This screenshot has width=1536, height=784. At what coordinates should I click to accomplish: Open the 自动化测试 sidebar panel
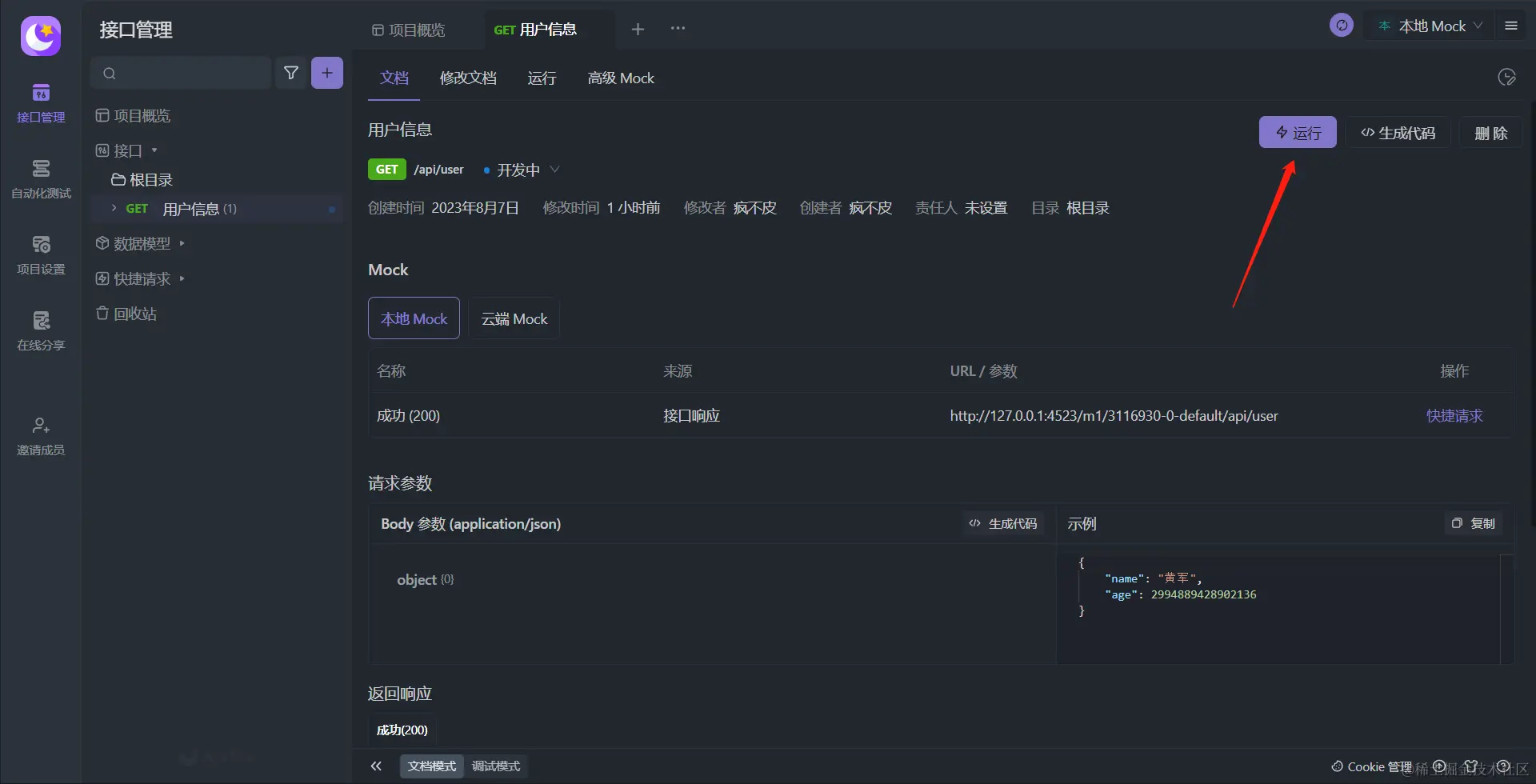point(41,179)
